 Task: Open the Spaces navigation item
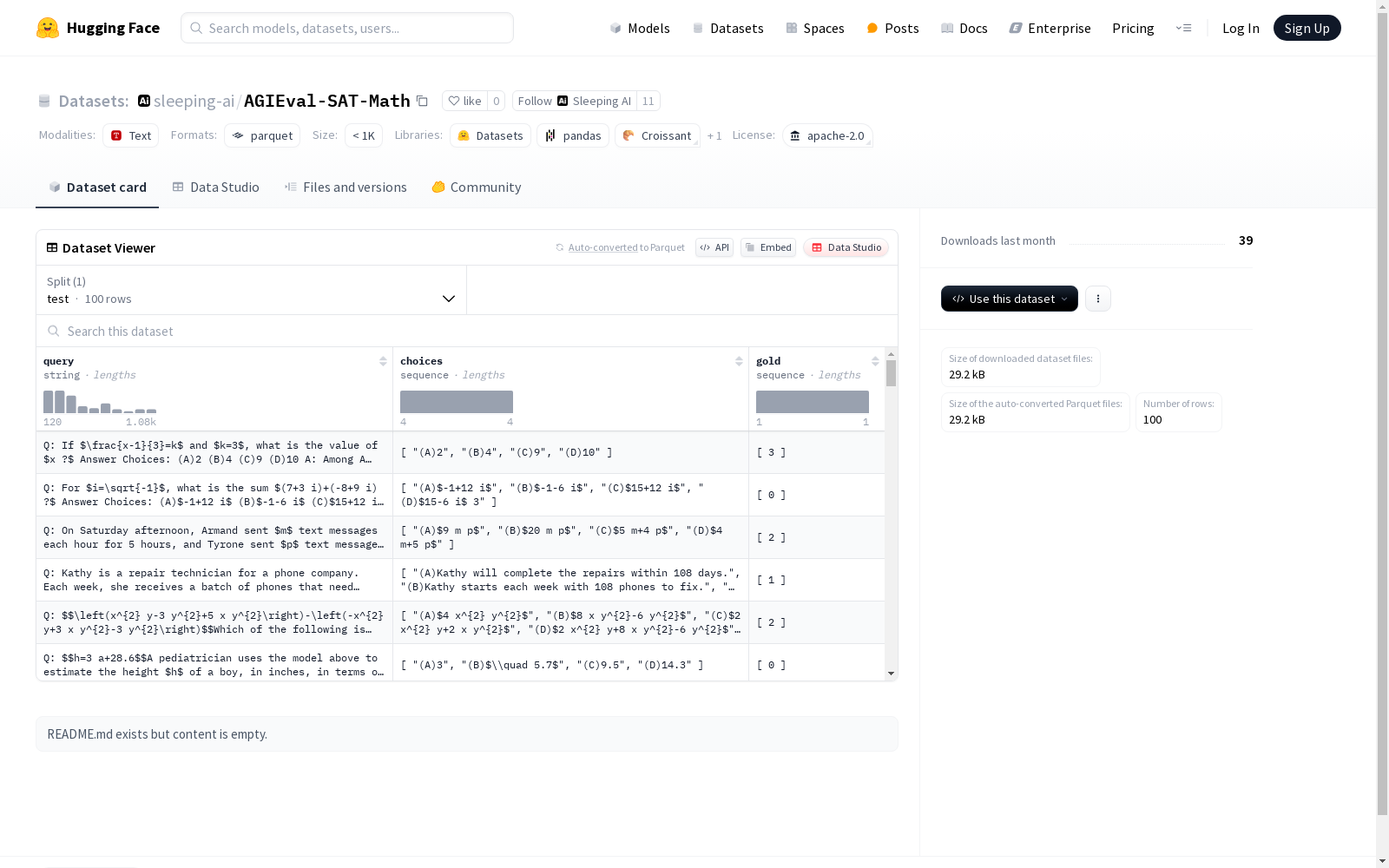815,28
